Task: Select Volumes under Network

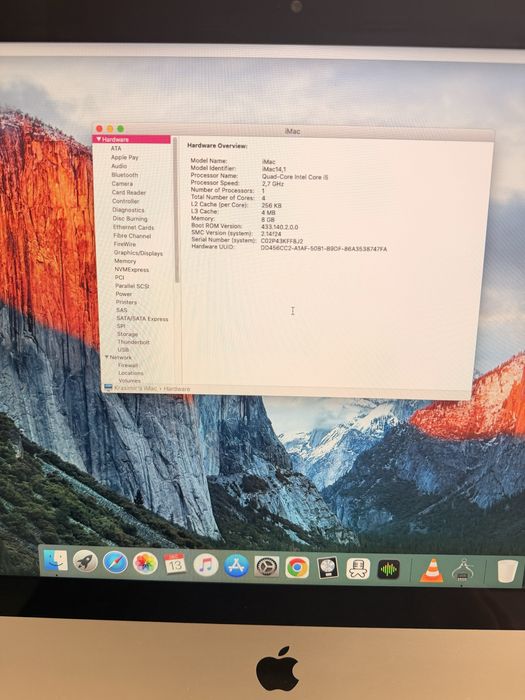Action: [129, 381]
